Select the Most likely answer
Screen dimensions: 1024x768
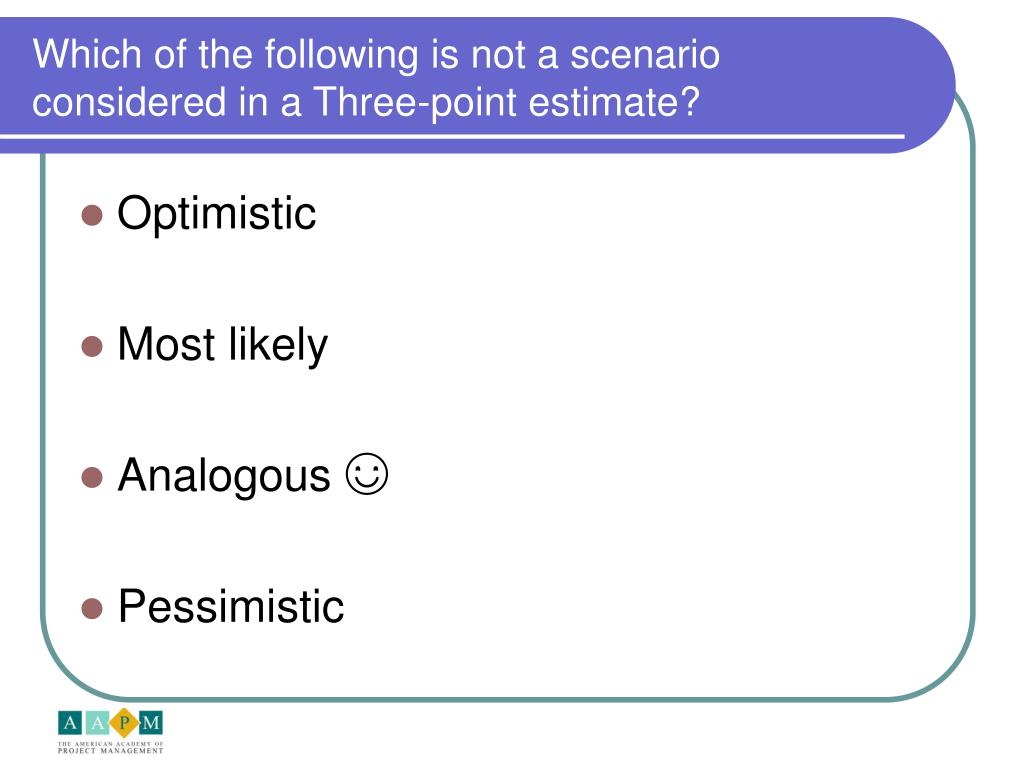222,345
